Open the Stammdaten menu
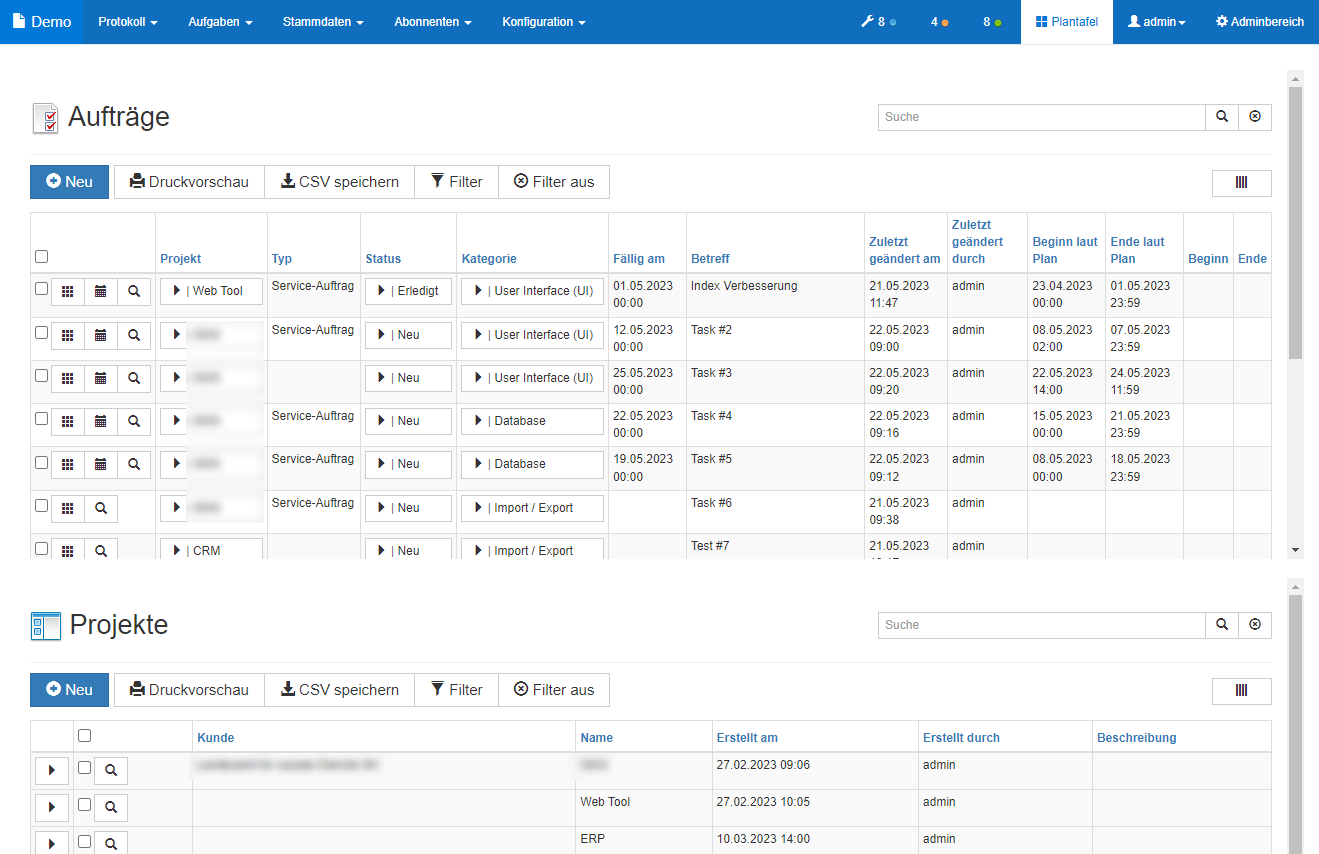 pos(323,21)
